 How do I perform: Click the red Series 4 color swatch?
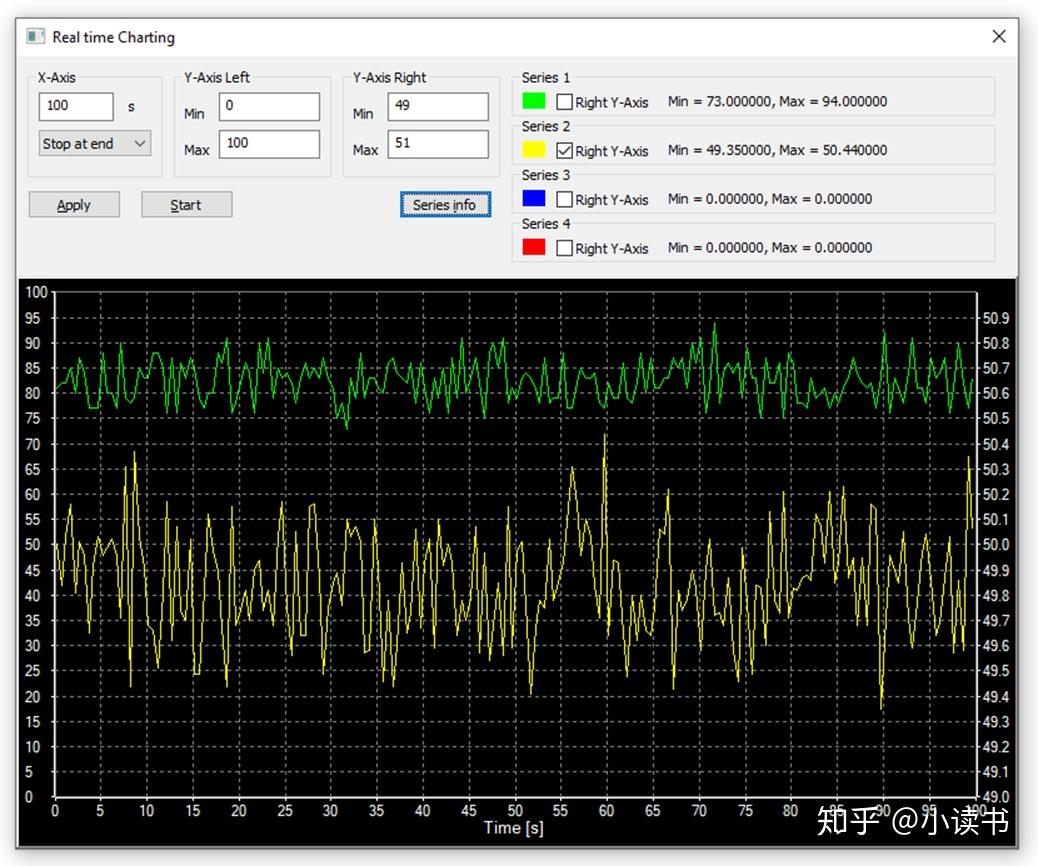click(x=534, y=247)
